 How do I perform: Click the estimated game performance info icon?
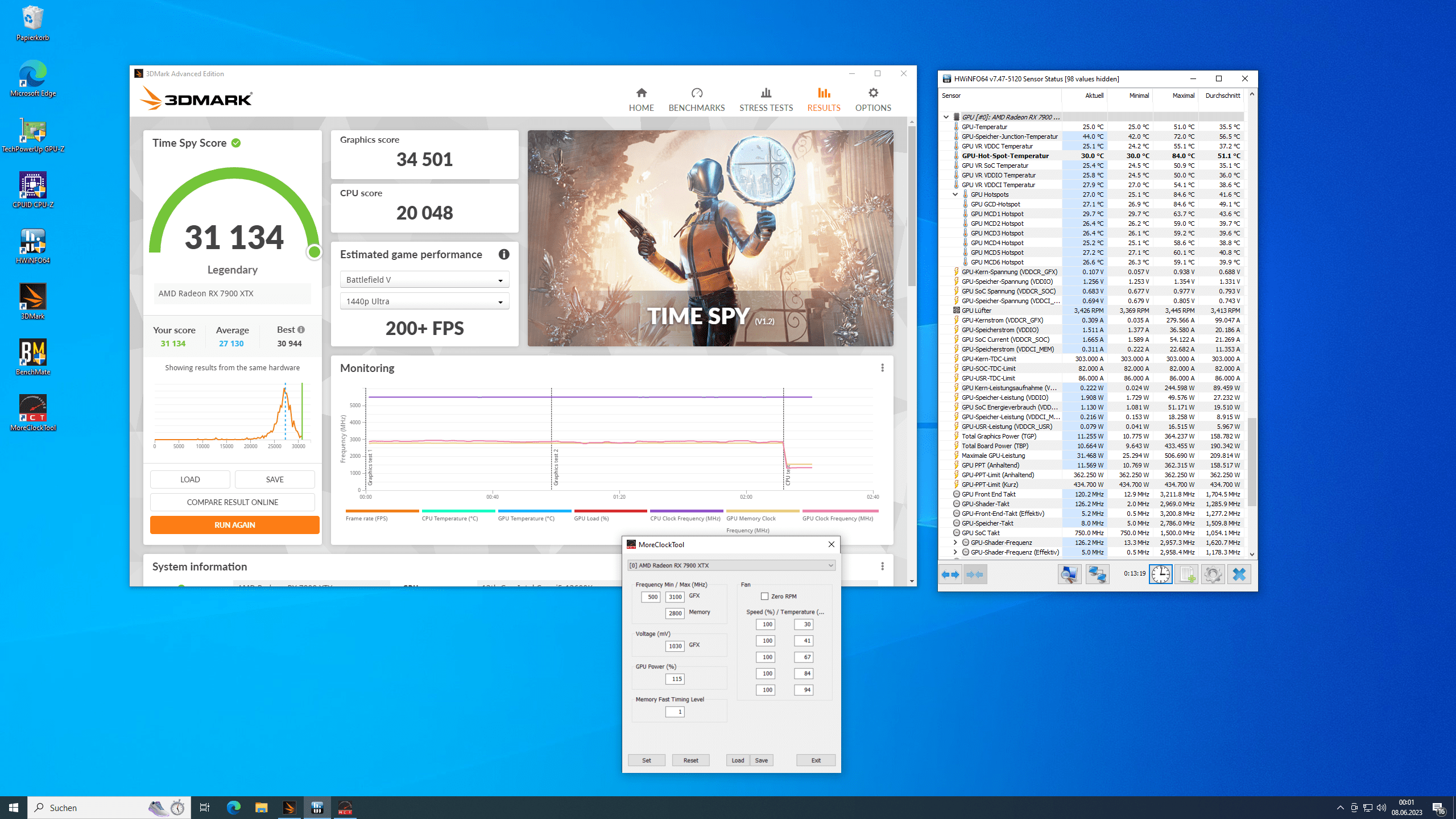504,254
